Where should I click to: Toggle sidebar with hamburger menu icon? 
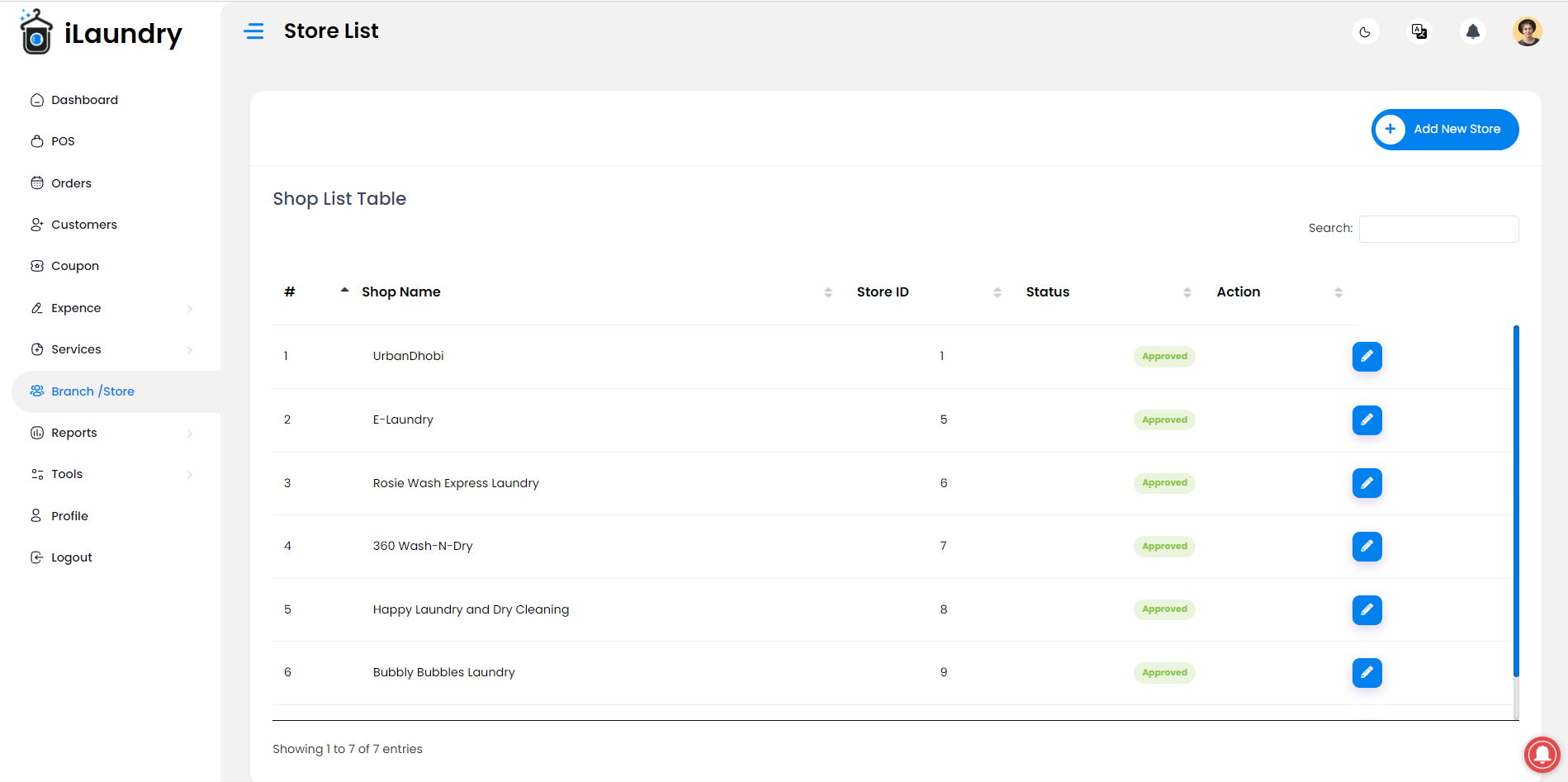point(253,31)
